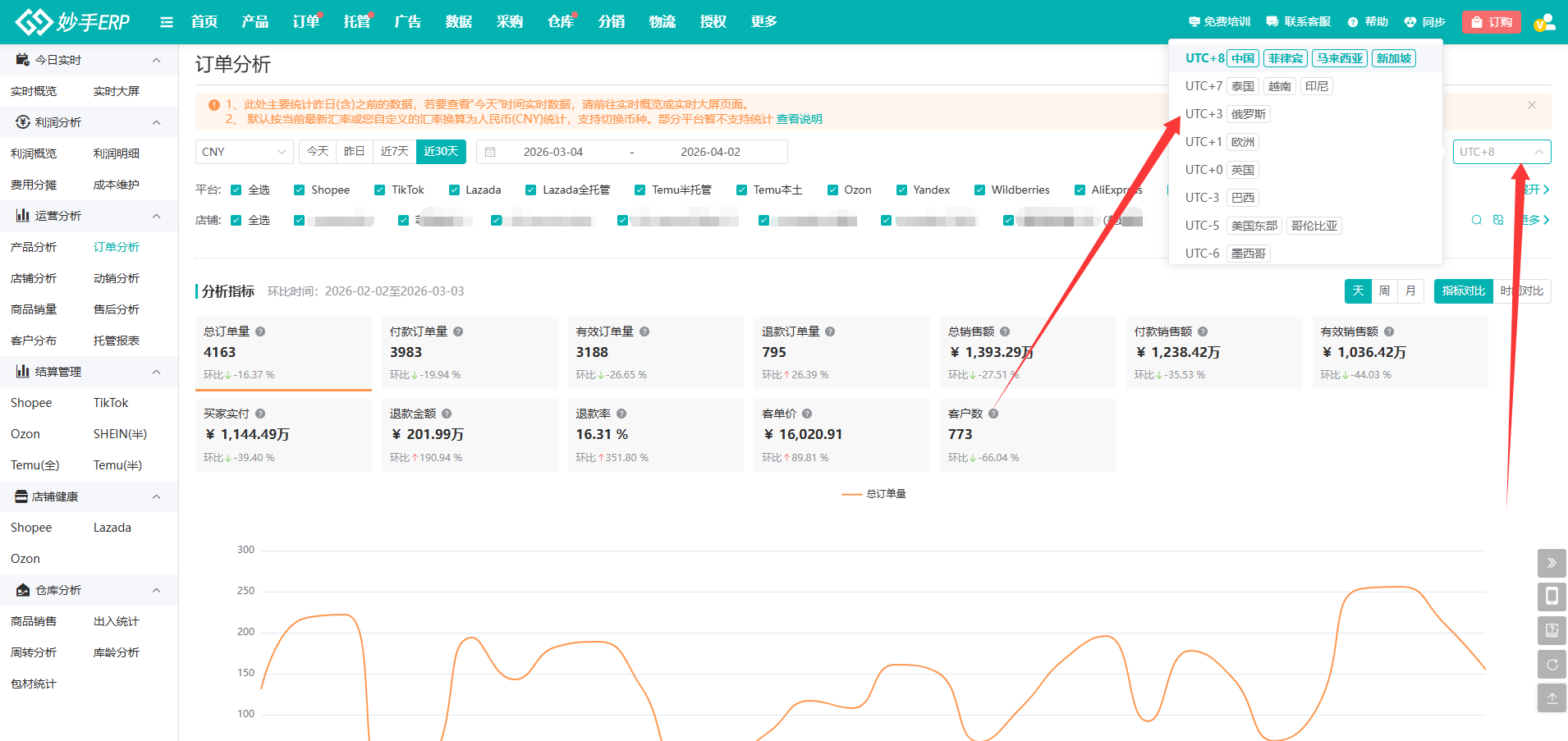Click the 近7天 date range button
Viewport: 1568px width, 741px height.
point(394,152)
